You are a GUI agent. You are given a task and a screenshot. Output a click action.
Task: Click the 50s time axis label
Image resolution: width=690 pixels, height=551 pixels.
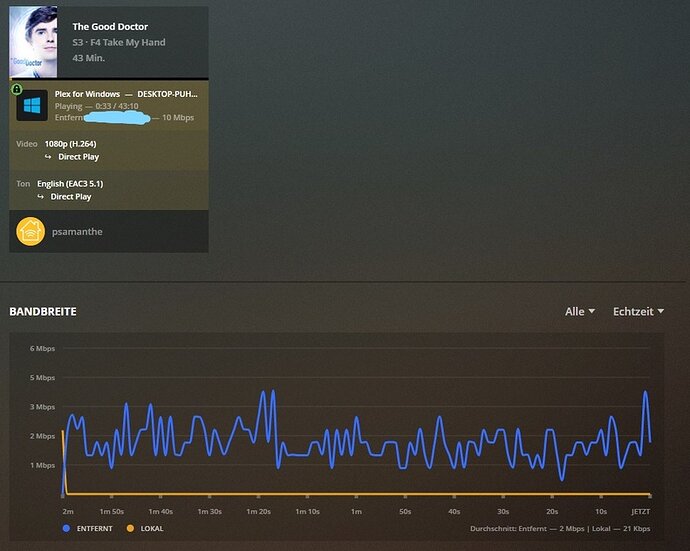tap(405, 512)
